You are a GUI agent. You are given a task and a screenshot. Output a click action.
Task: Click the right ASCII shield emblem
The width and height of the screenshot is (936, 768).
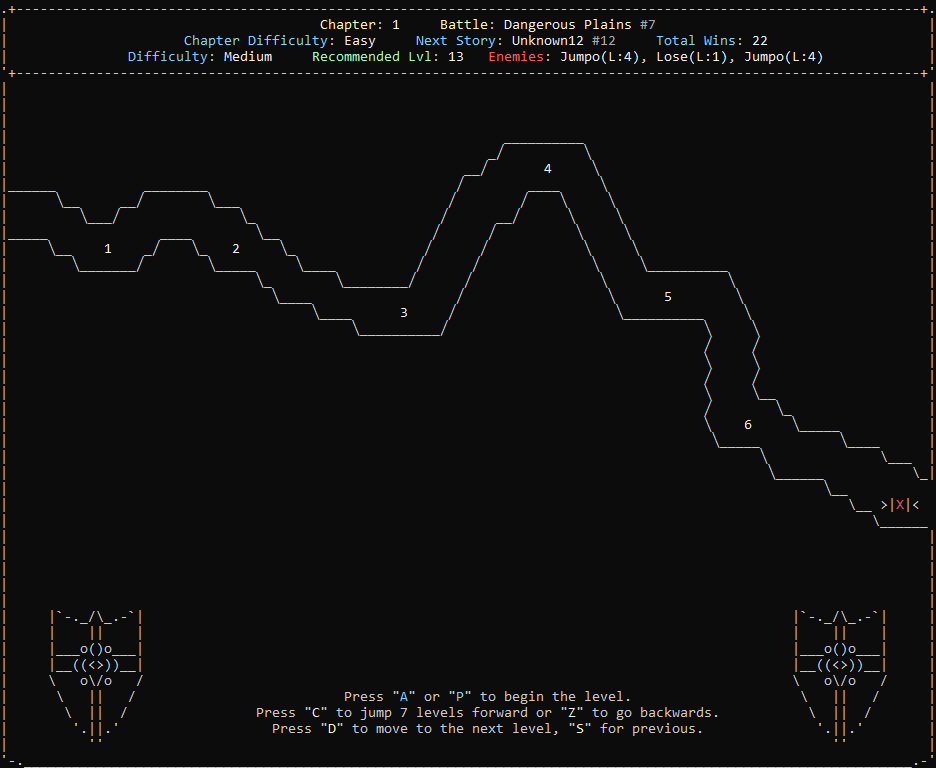click(840, 675)
